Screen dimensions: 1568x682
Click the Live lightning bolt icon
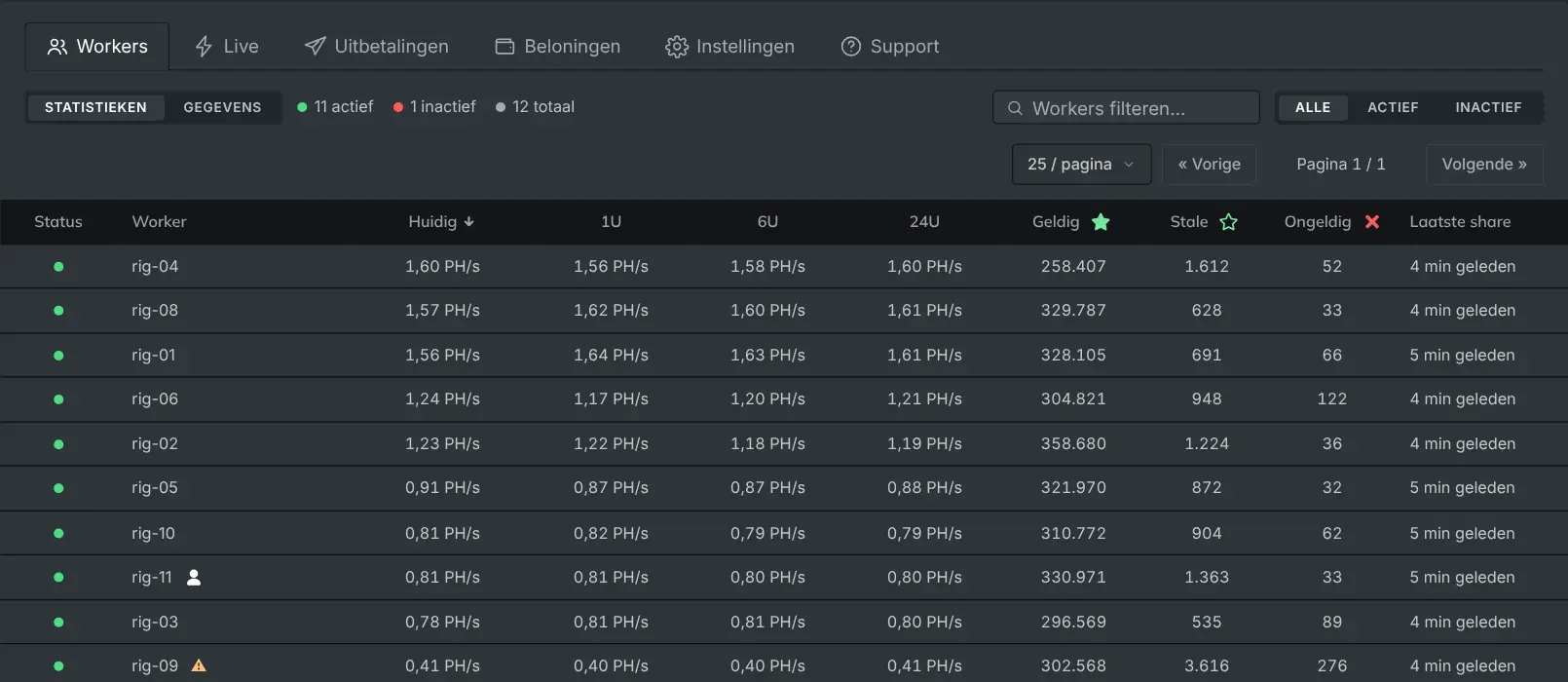point(204,47)
